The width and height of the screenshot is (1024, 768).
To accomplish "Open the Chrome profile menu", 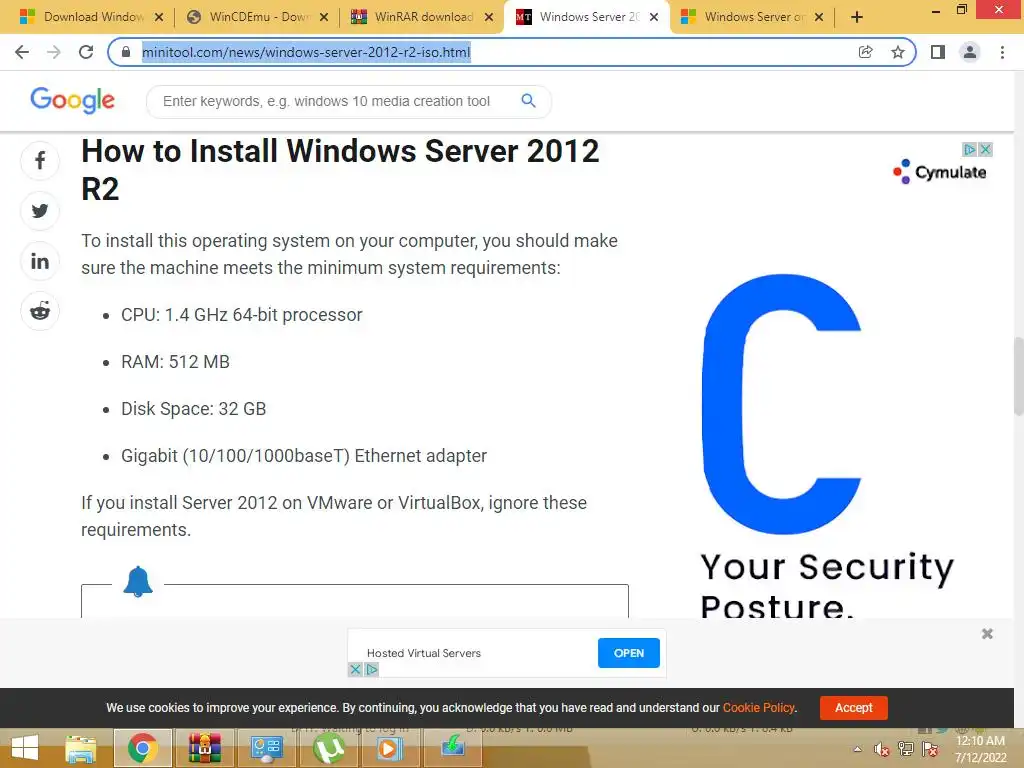I will click(970, 52).
